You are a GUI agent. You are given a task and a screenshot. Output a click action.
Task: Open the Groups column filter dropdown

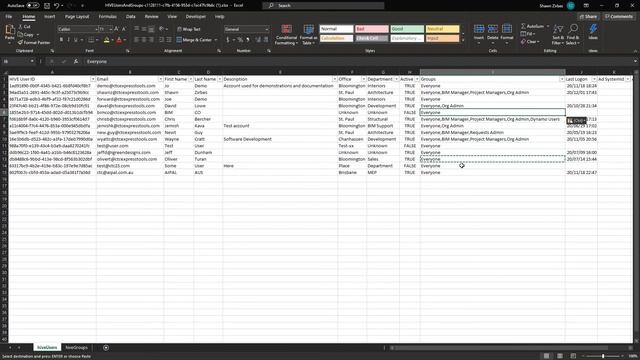click(562, 79)
